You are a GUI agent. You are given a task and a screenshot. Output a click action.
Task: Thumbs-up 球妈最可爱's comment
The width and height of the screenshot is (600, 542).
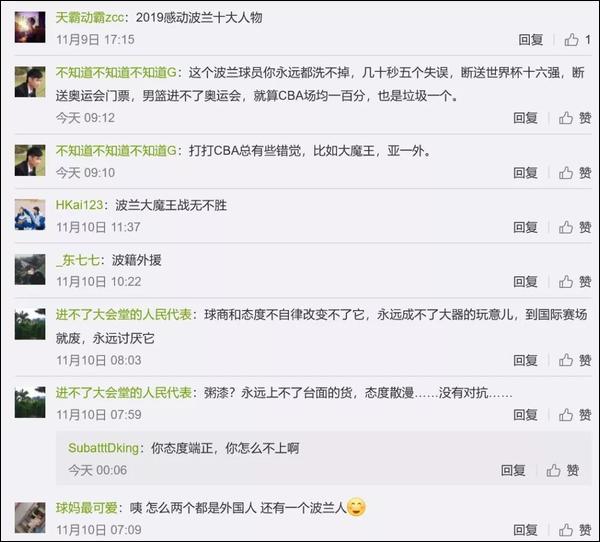pos(566,530)
